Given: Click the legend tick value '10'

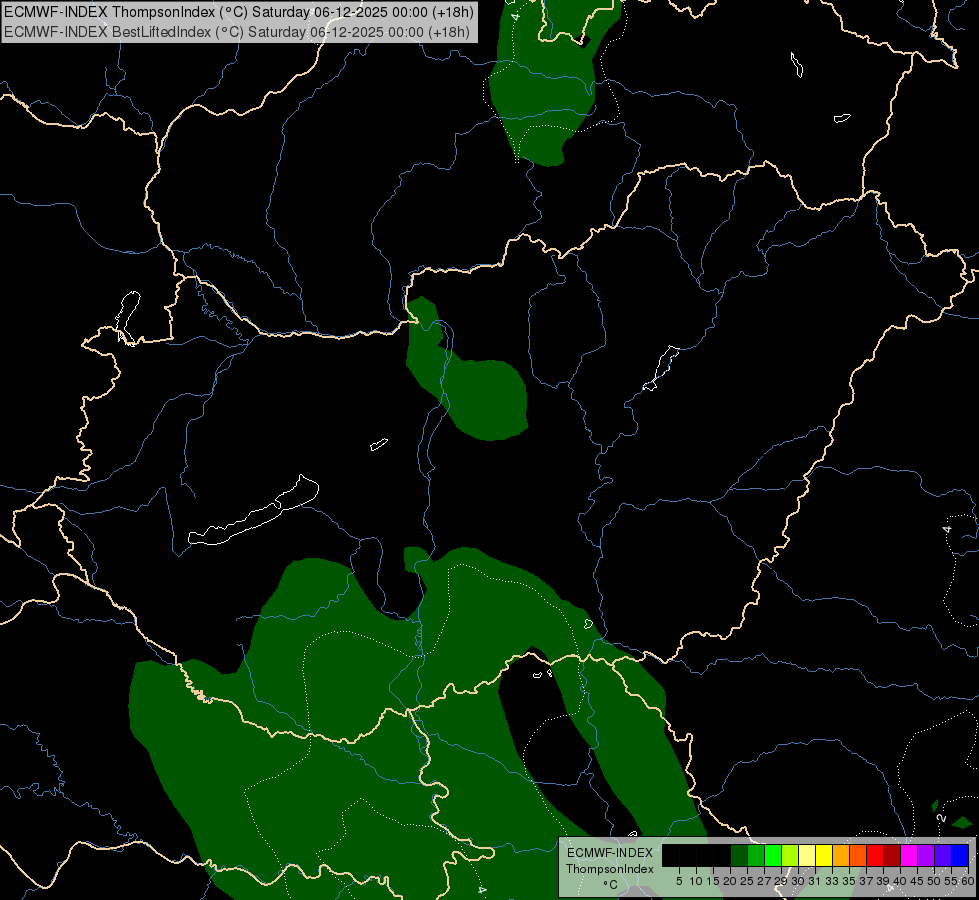Looking at the screenshot, I should point(696,881).
